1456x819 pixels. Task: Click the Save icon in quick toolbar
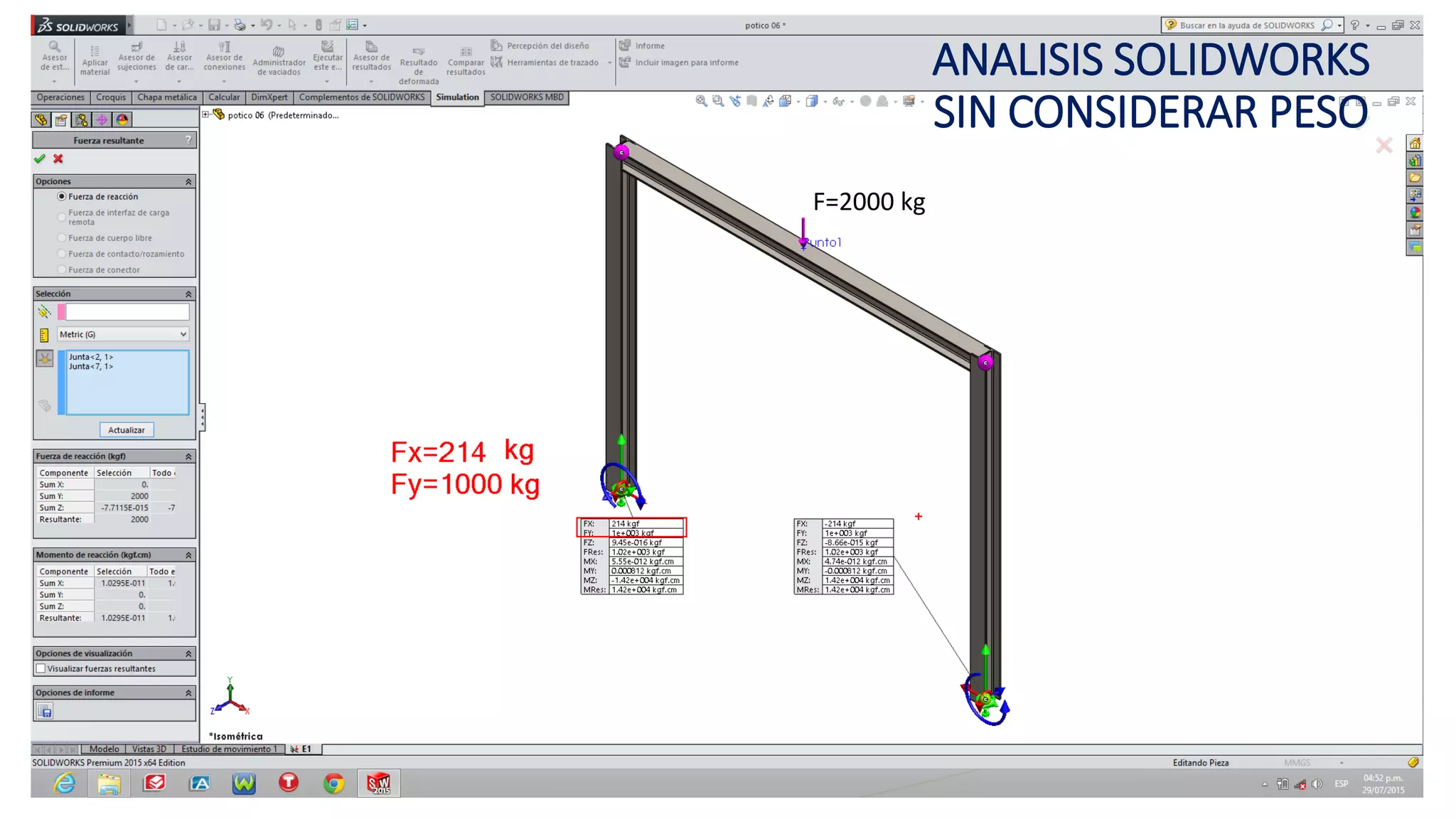click(214, 25)
